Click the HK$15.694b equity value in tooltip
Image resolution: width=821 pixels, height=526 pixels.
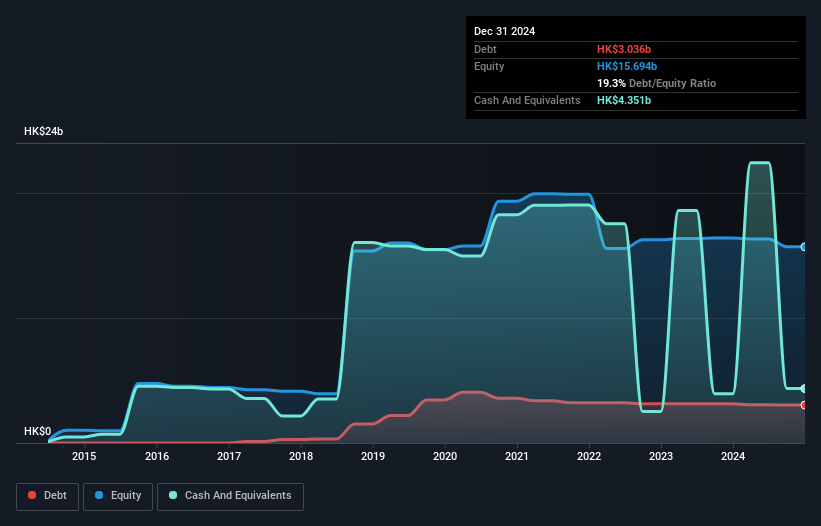[x=630, y=66]
